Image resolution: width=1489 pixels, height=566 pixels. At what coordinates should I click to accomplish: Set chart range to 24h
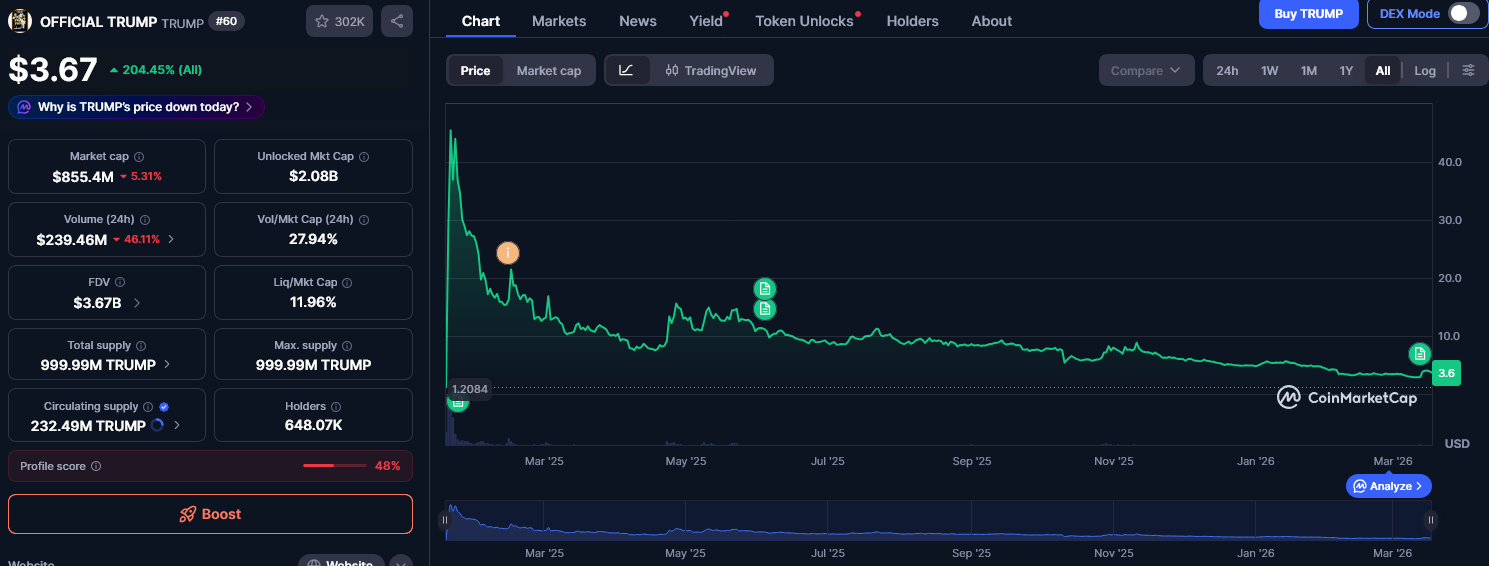pyautogui.click(x=1227, y=70)
